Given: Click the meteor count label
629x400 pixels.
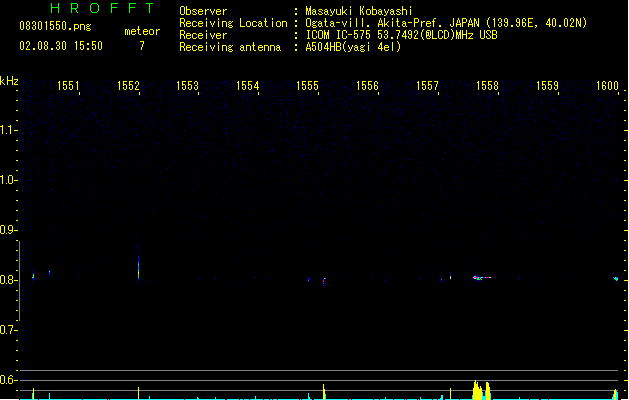Looking at the screenshot, I should 142,31.
